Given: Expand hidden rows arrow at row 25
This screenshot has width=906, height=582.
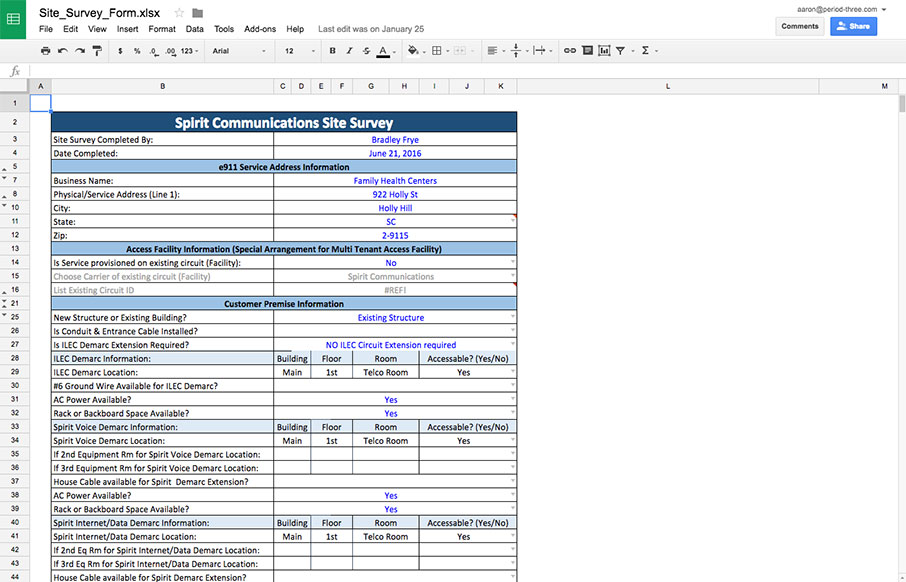Looking at the screenshot, I should point(5,314).
